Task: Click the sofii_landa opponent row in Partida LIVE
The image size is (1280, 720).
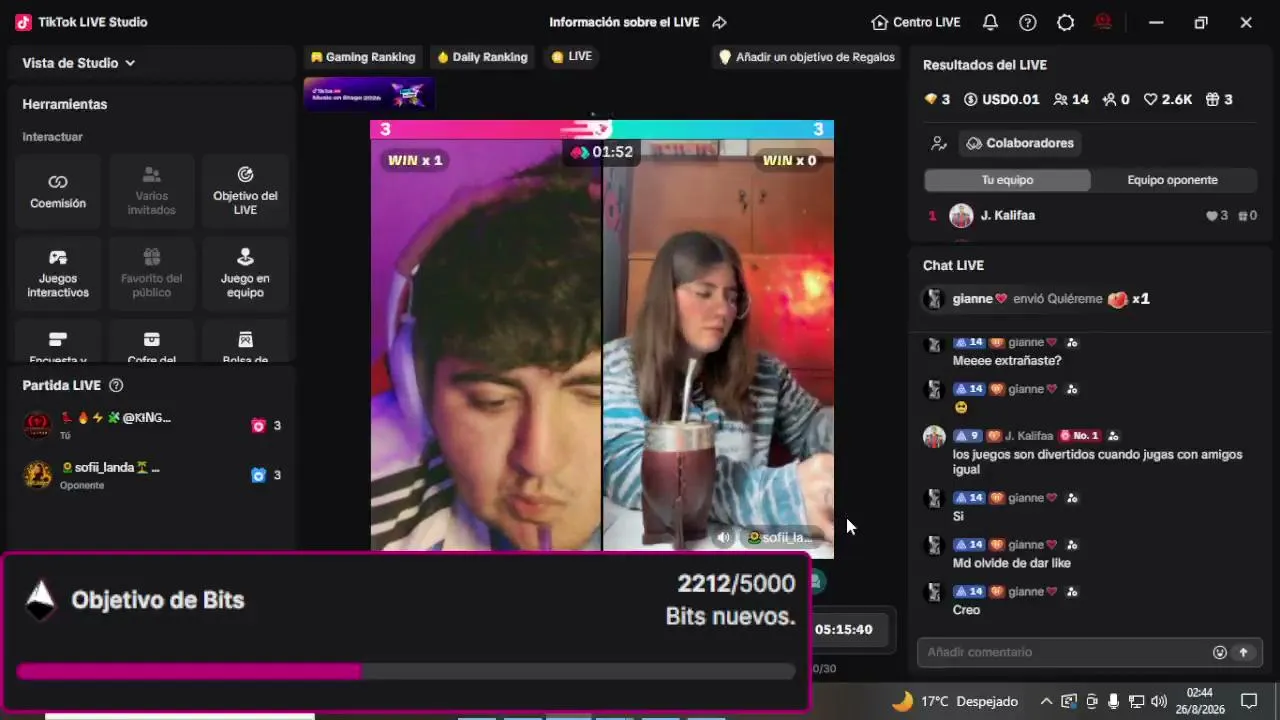Action: [x=153, y=474]
